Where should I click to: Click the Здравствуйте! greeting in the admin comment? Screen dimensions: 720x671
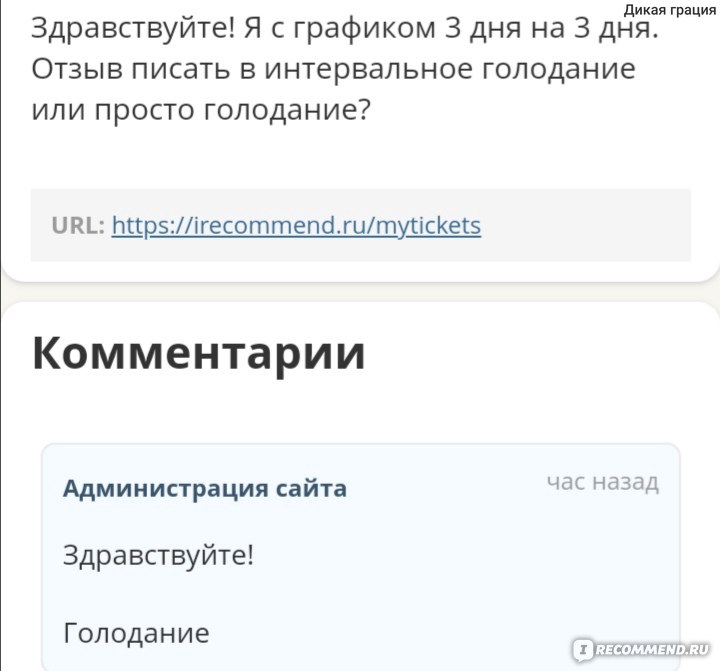158,555
